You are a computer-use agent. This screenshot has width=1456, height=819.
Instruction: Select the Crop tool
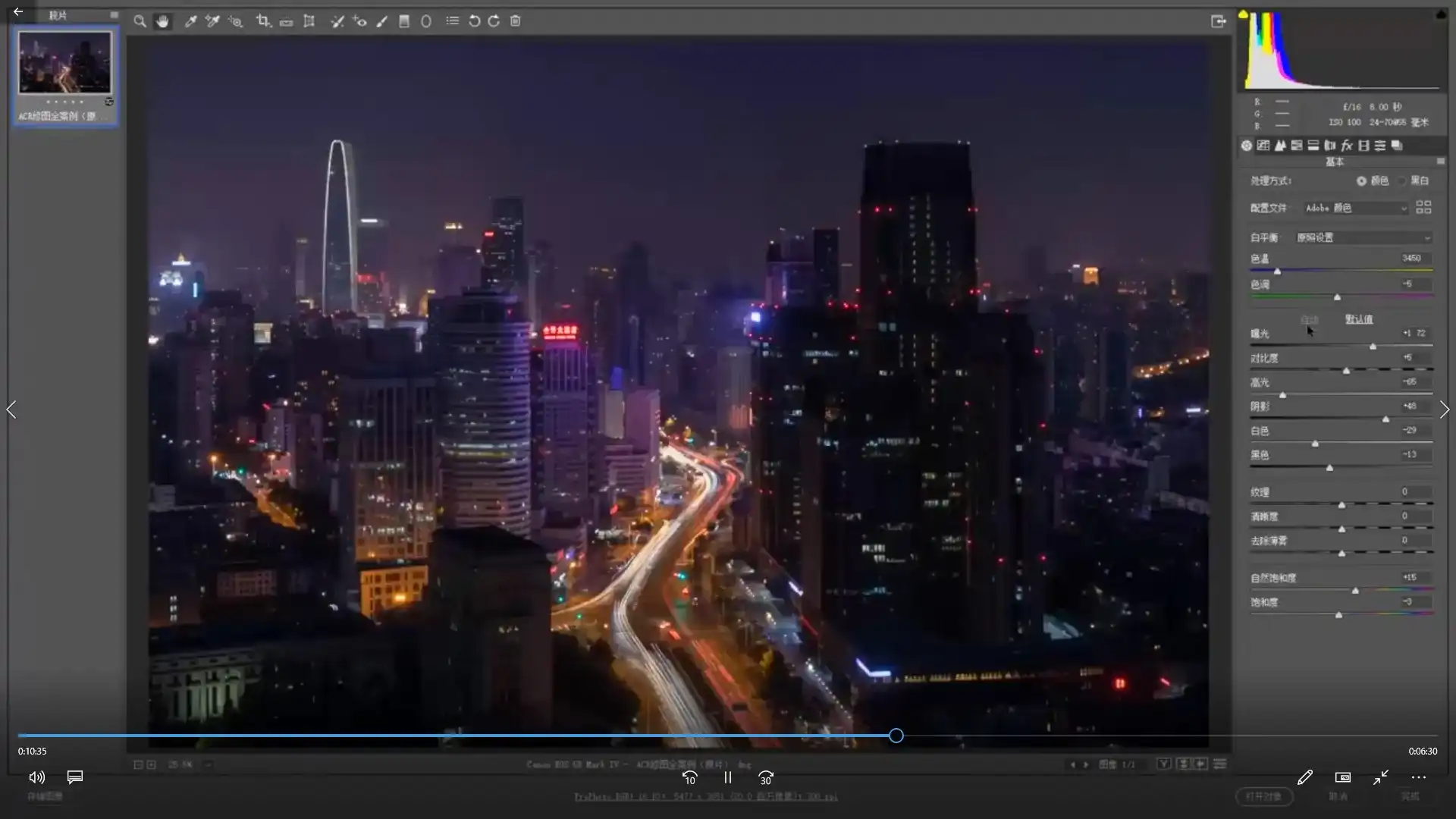[264, 21]
